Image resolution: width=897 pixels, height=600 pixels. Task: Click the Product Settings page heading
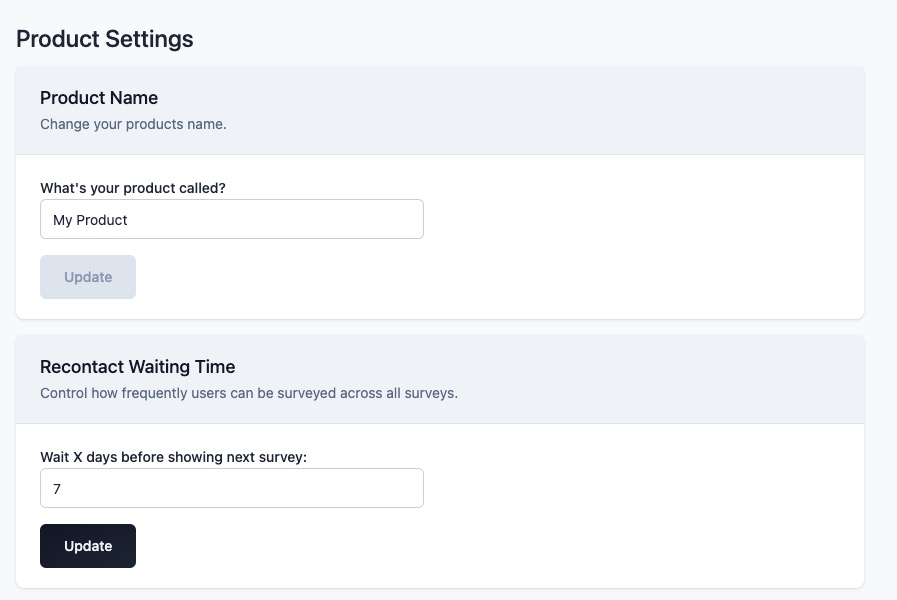point(104,39)
